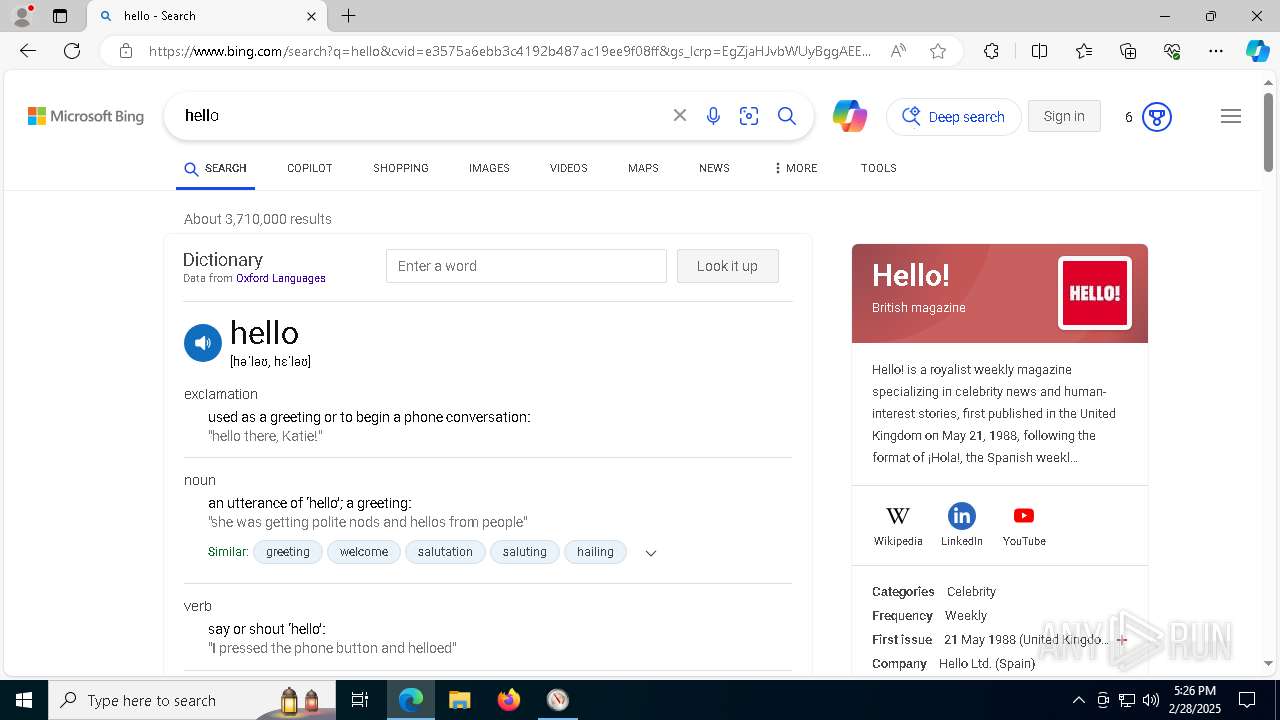Screen dimensions: 1280x720
Task: Open visual search camera icon
Action: tap(749, 116)
